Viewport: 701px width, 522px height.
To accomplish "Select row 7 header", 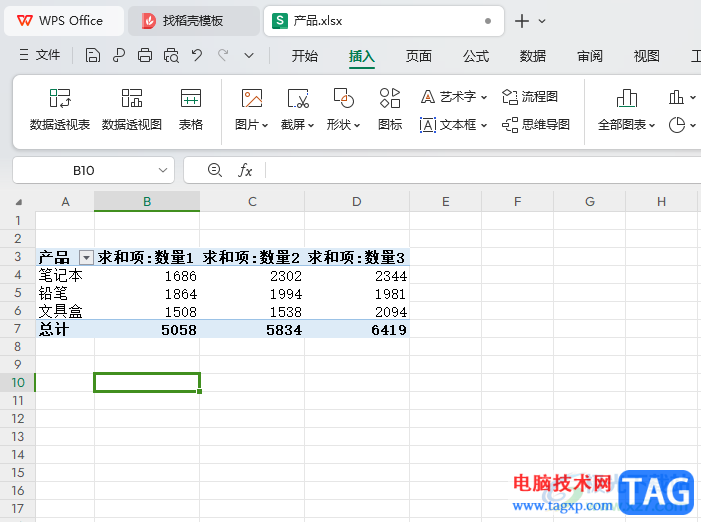I will 17,329.
